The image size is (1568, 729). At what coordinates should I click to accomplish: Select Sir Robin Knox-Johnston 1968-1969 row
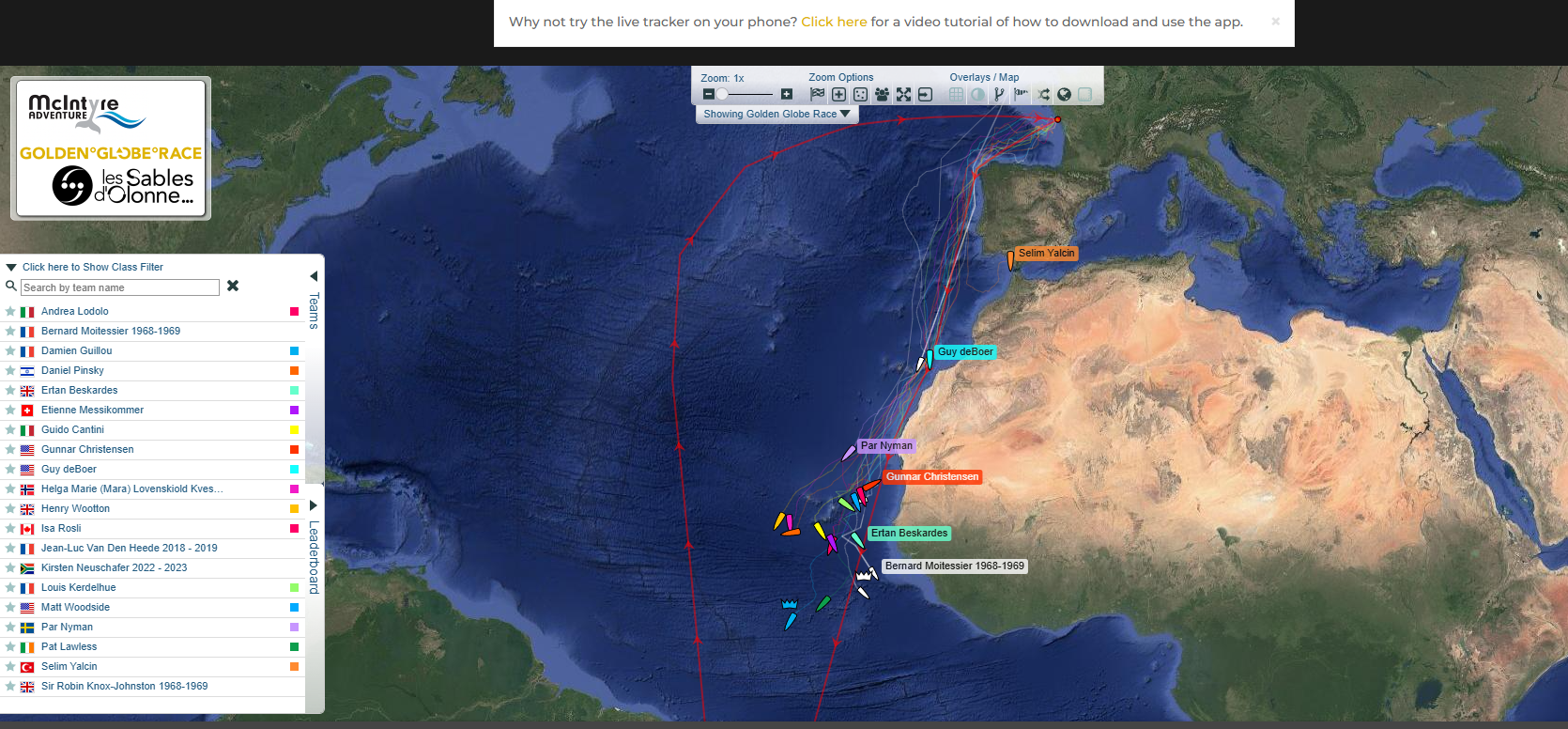coord(152,686)
